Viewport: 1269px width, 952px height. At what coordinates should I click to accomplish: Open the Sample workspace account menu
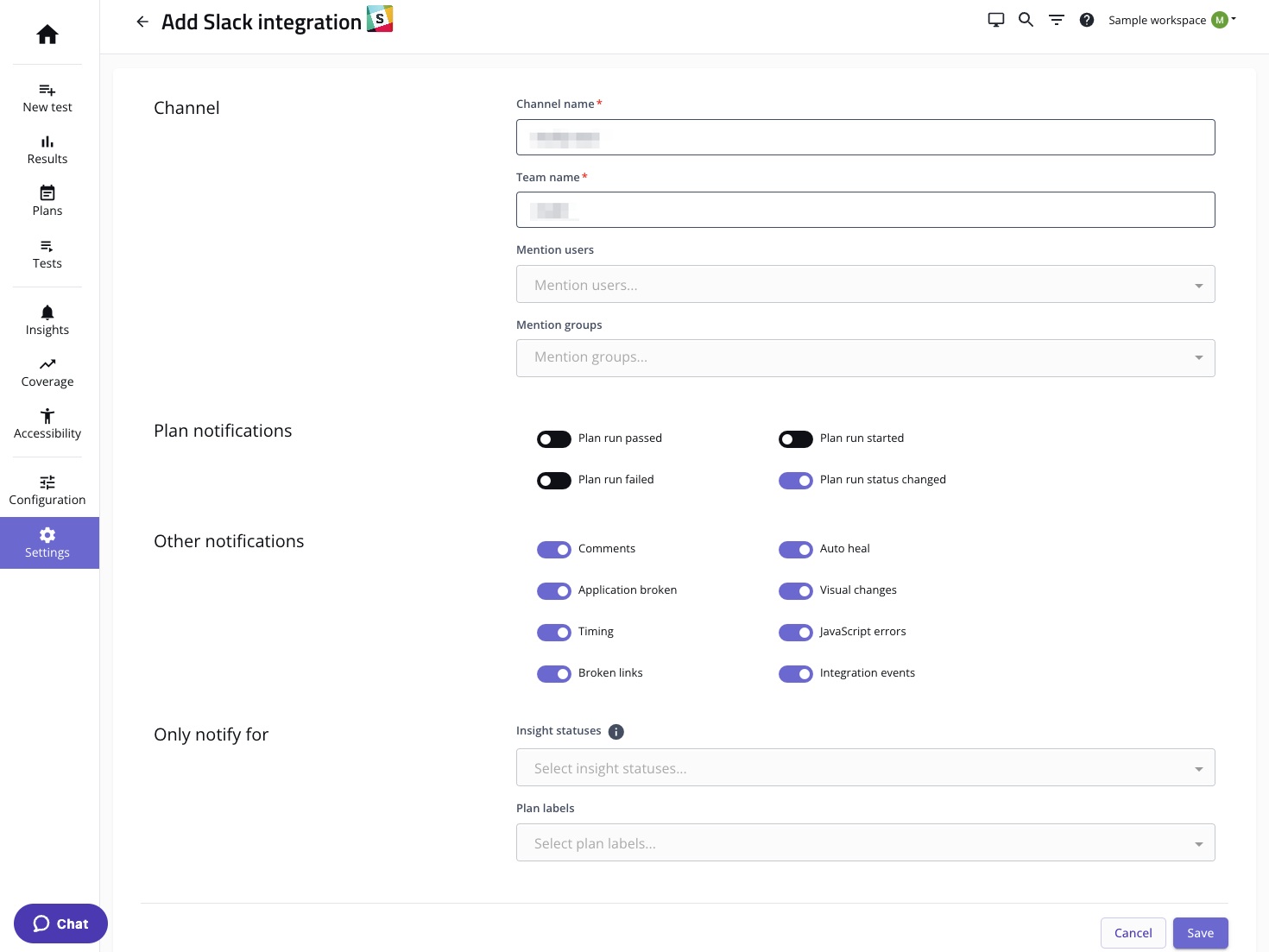click(1171, 20)
